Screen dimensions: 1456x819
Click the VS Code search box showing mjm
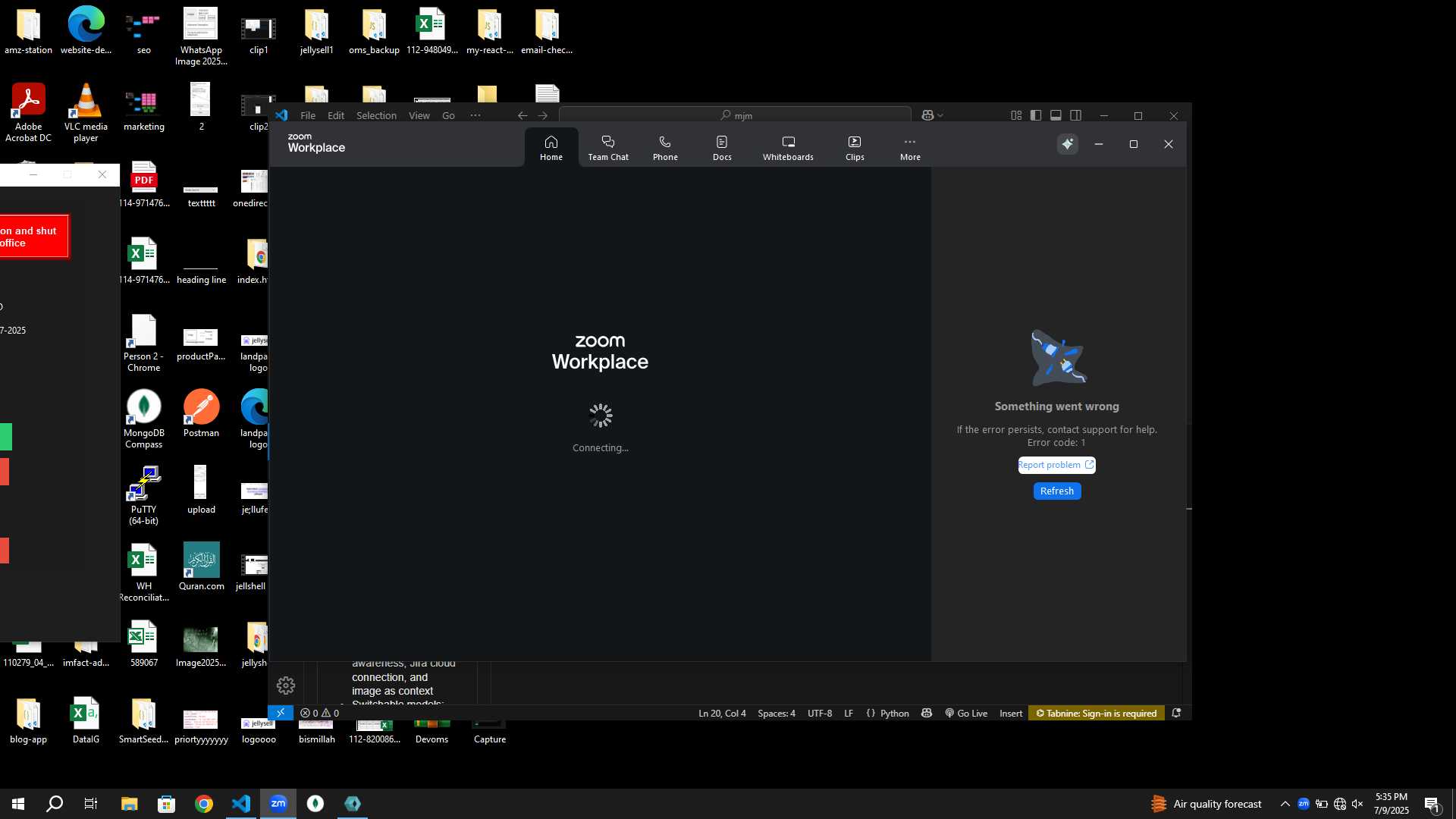(735, 115)
